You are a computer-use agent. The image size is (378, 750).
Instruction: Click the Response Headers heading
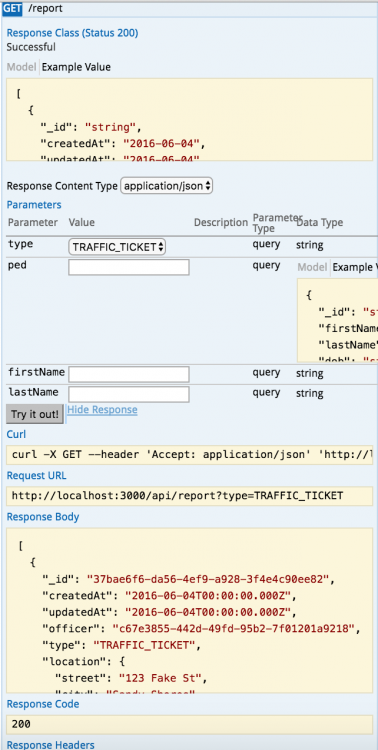click(x=51, y=744)
